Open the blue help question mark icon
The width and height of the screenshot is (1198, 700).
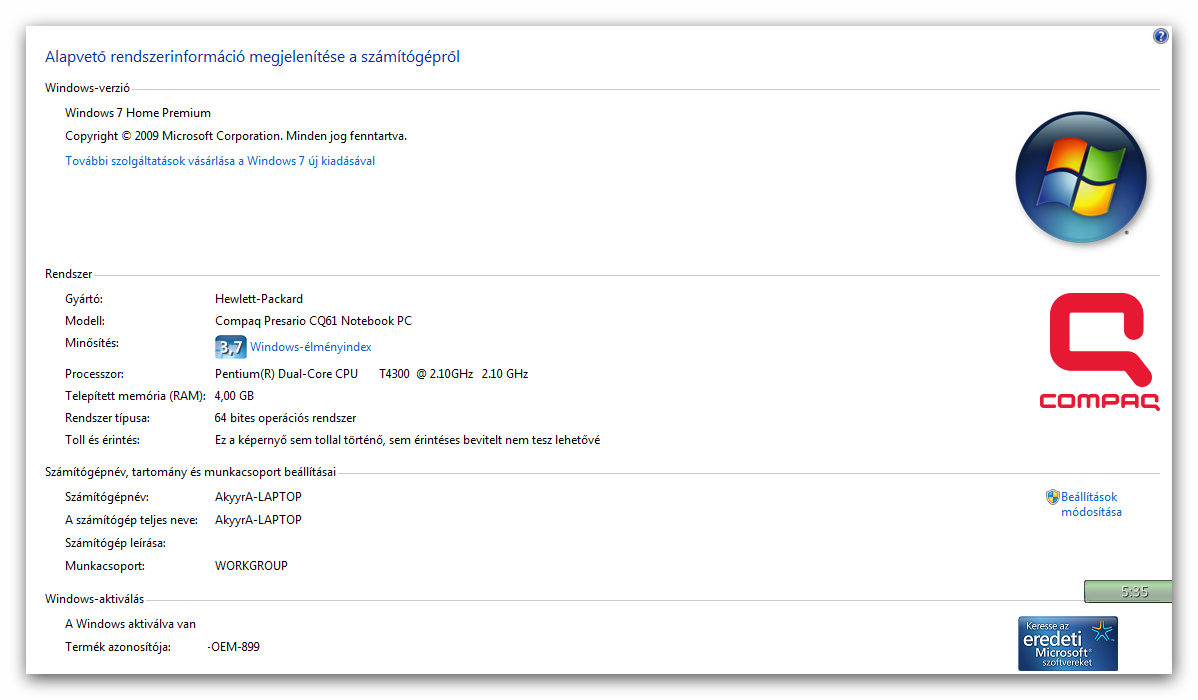click(x=1161, y=36)
